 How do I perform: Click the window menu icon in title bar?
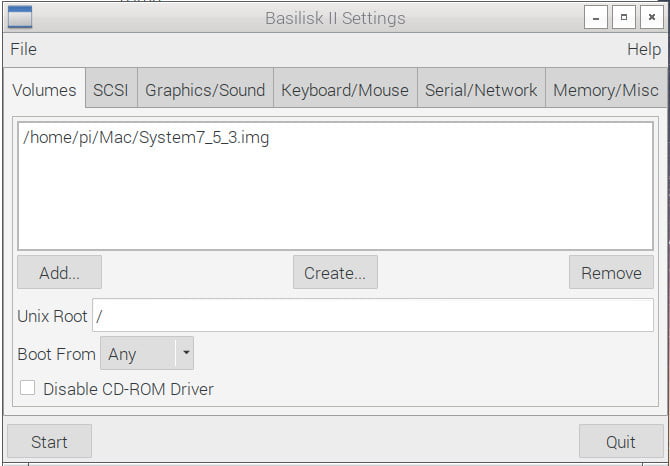pos(20,17)
